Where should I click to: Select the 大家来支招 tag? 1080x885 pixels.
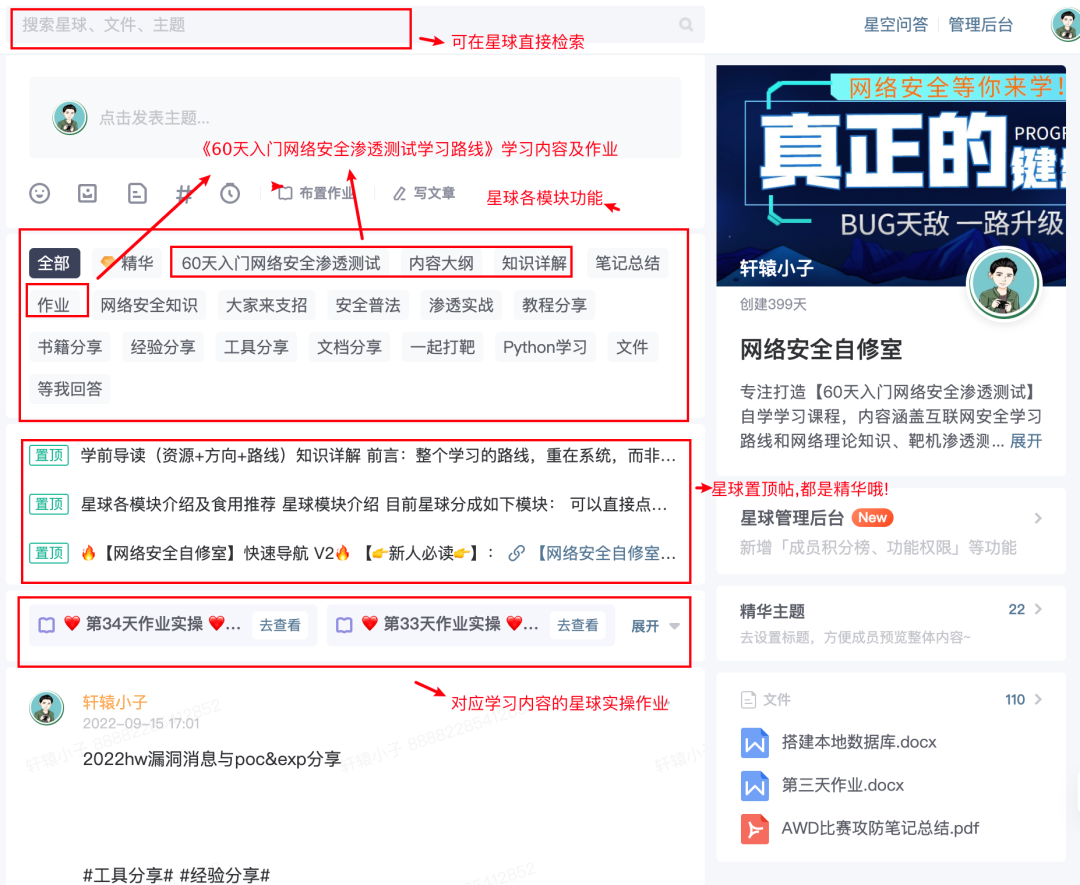(267, 305)
